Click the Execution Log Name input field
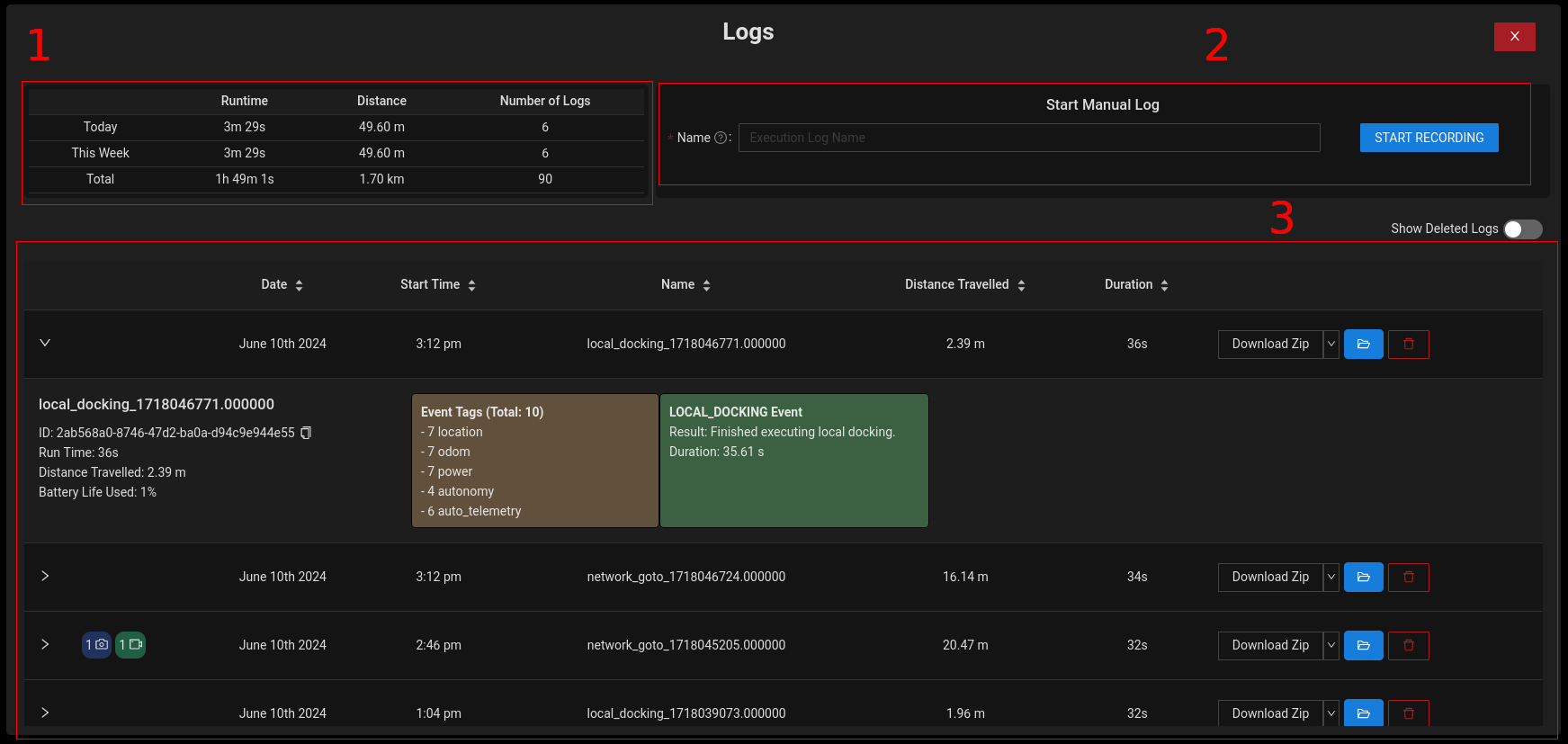 [x=1028, y=139]
